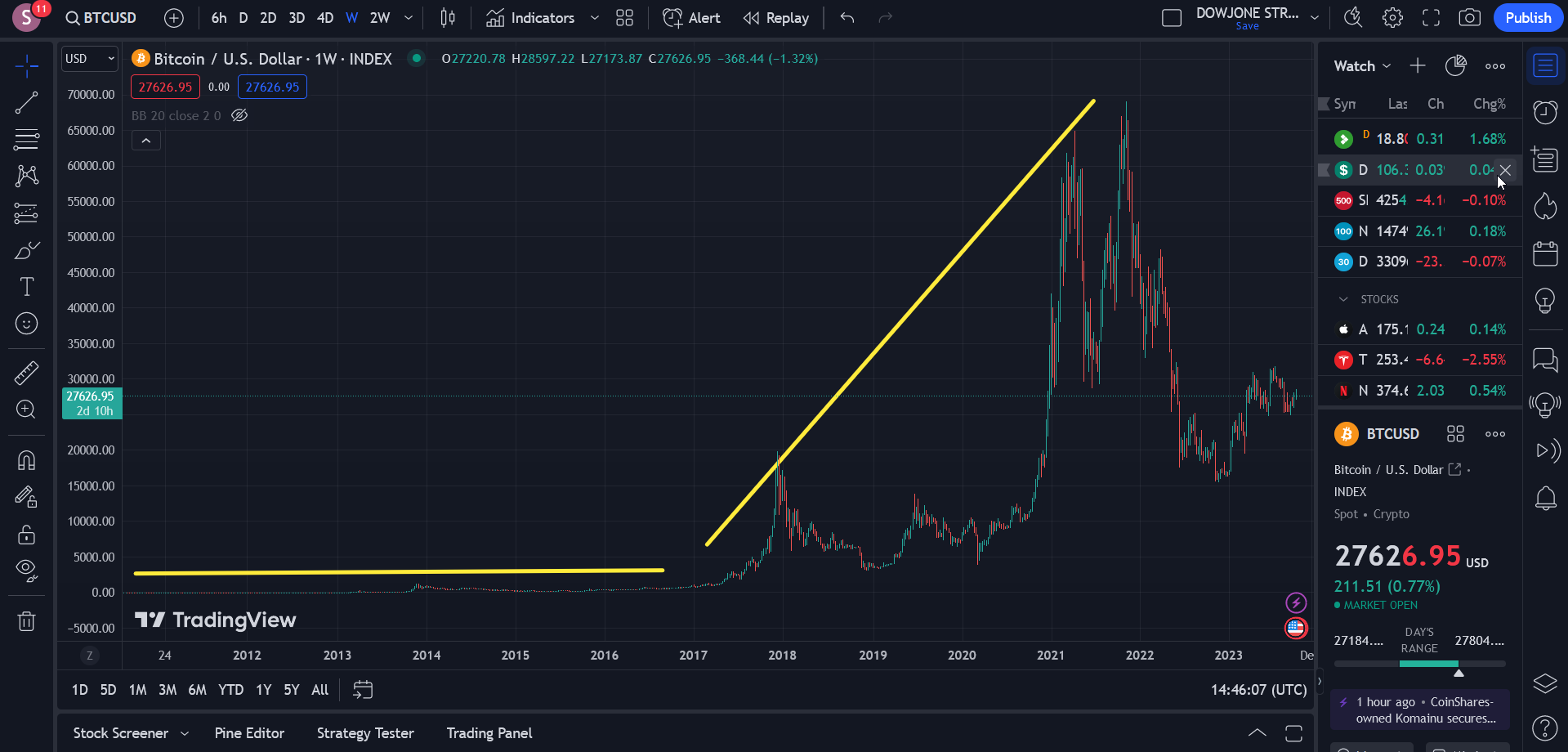Image resolution: width=1568 pixels, height=752 pixels.
Task: Open the forecasting and measurement tools
Action: click(x=26, y=213)
